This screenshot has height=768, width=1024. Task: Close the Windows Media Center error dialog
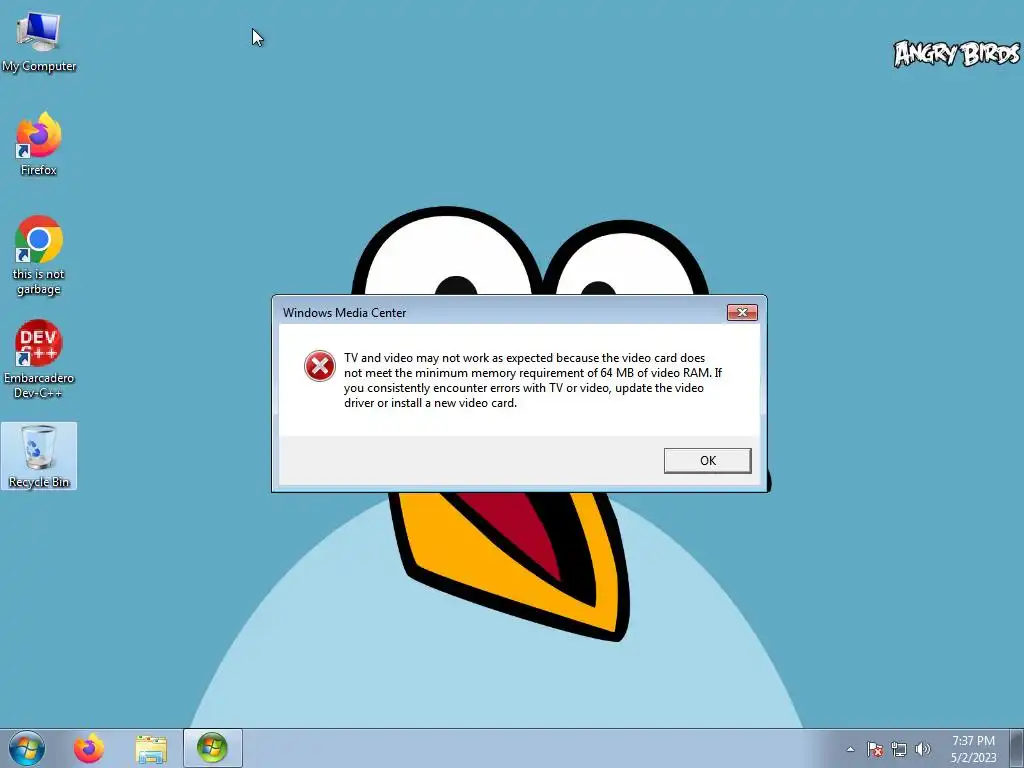click(742, 312)
